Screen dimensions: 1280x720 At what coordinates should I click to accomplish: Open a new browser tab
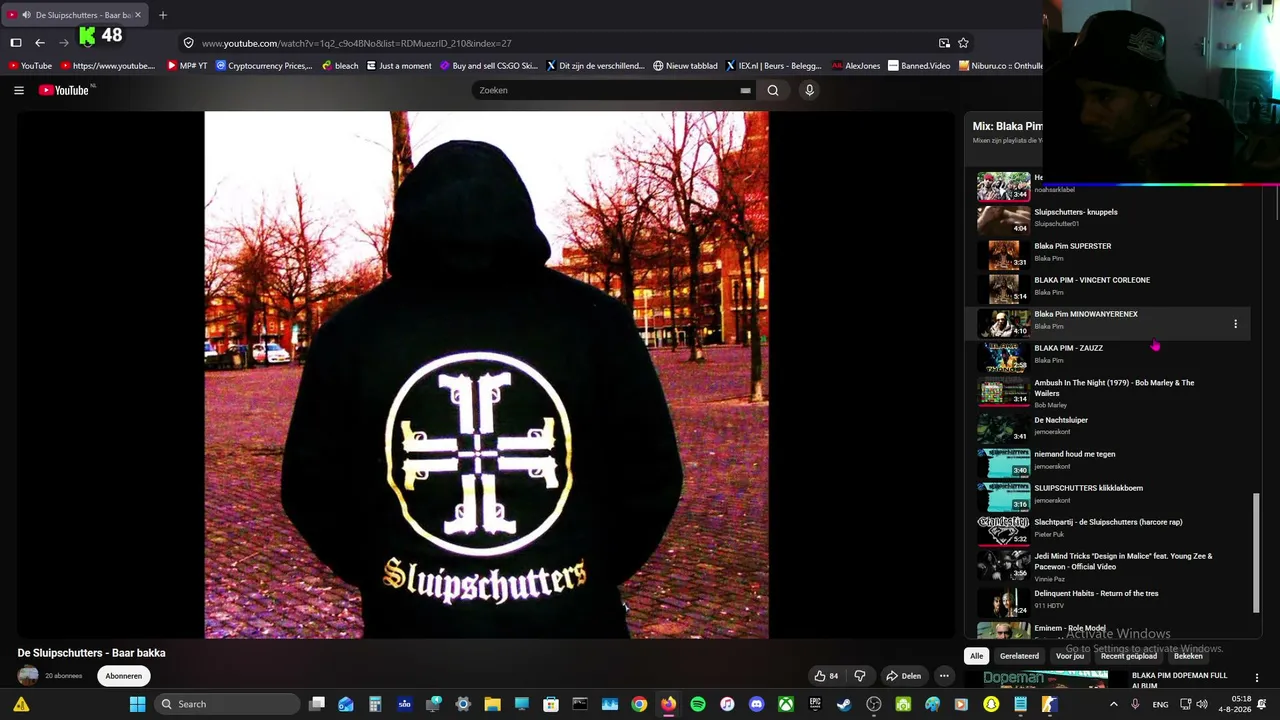pyautogui.click(x=163, y=15)
